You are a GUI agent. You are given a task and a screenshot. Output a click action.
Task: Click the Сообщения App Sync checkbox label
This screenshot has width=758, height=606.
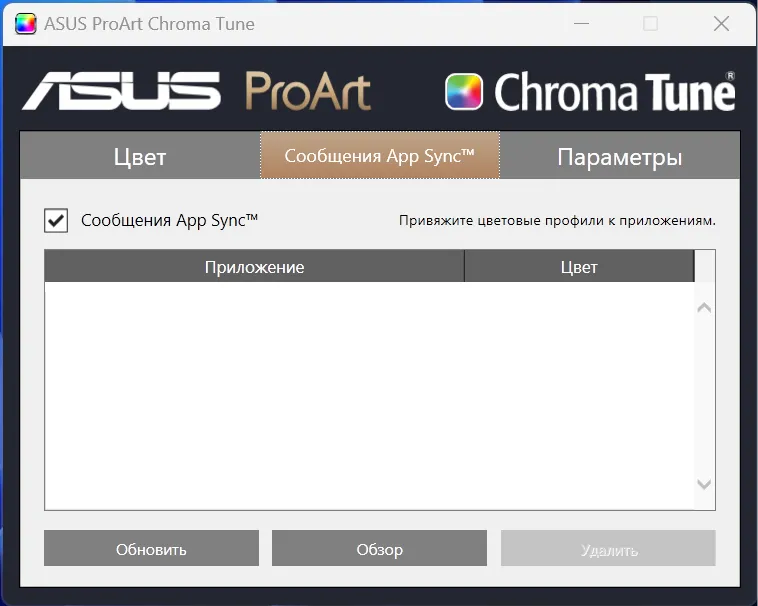coord(169,220)
